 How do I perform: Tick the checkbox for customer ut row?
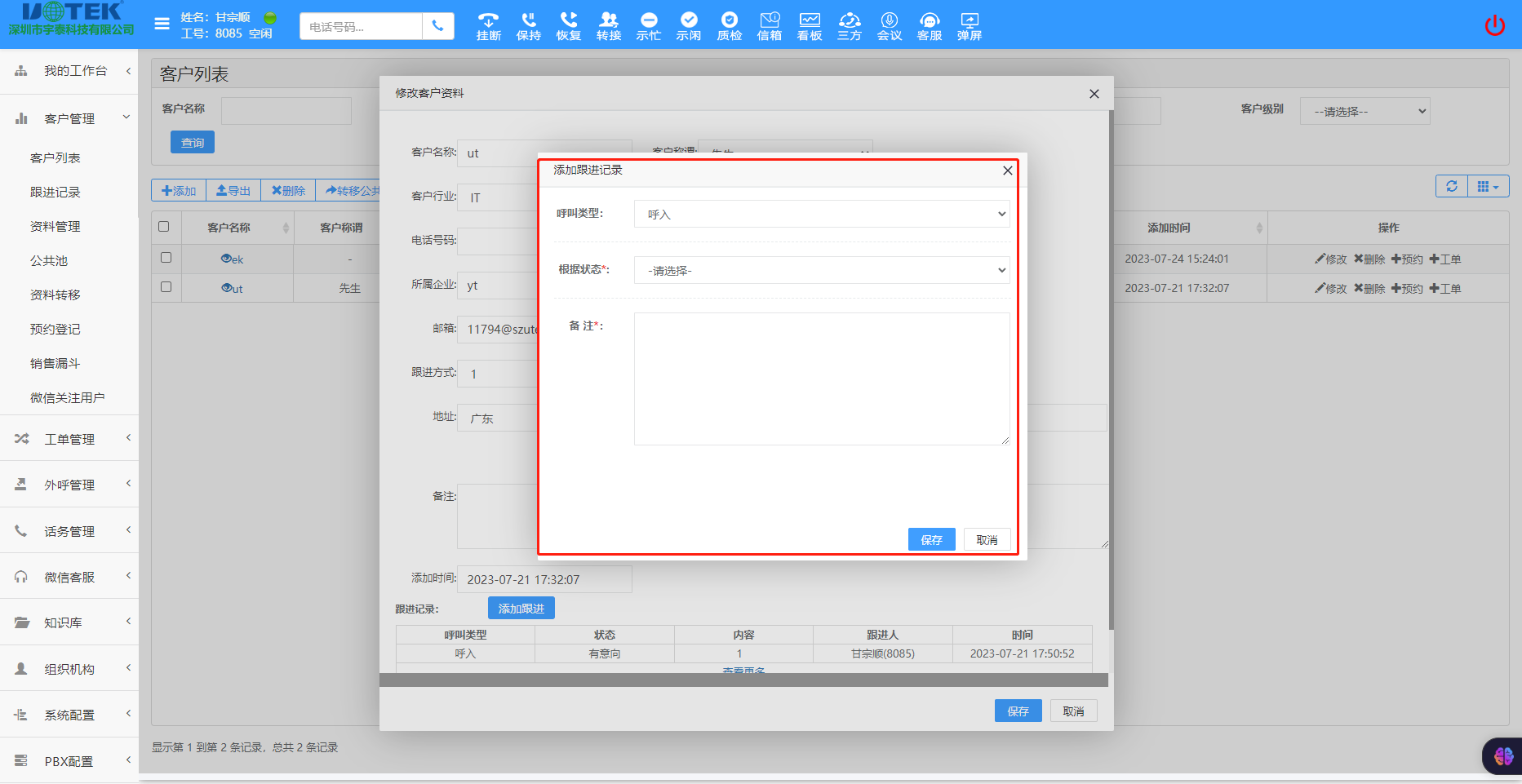(166, 287)
